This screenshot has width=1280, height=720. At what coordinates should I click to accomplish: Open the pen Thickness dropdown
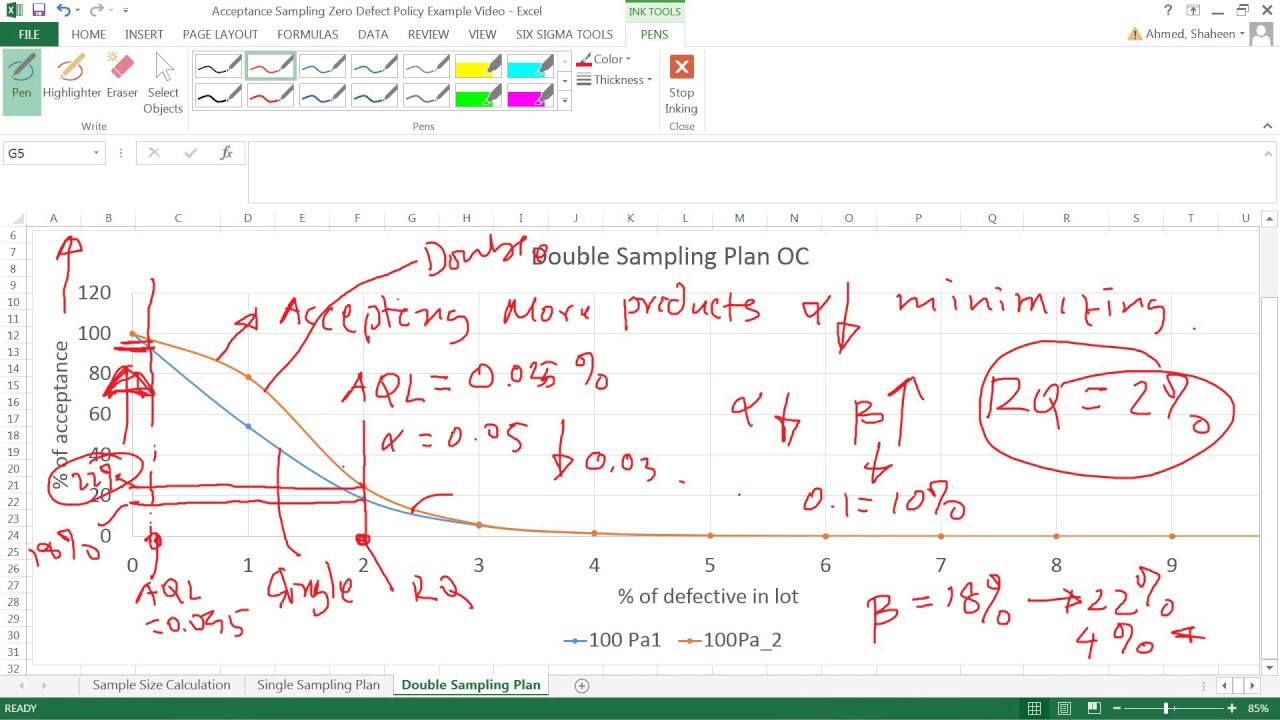[x=614, y=80]
